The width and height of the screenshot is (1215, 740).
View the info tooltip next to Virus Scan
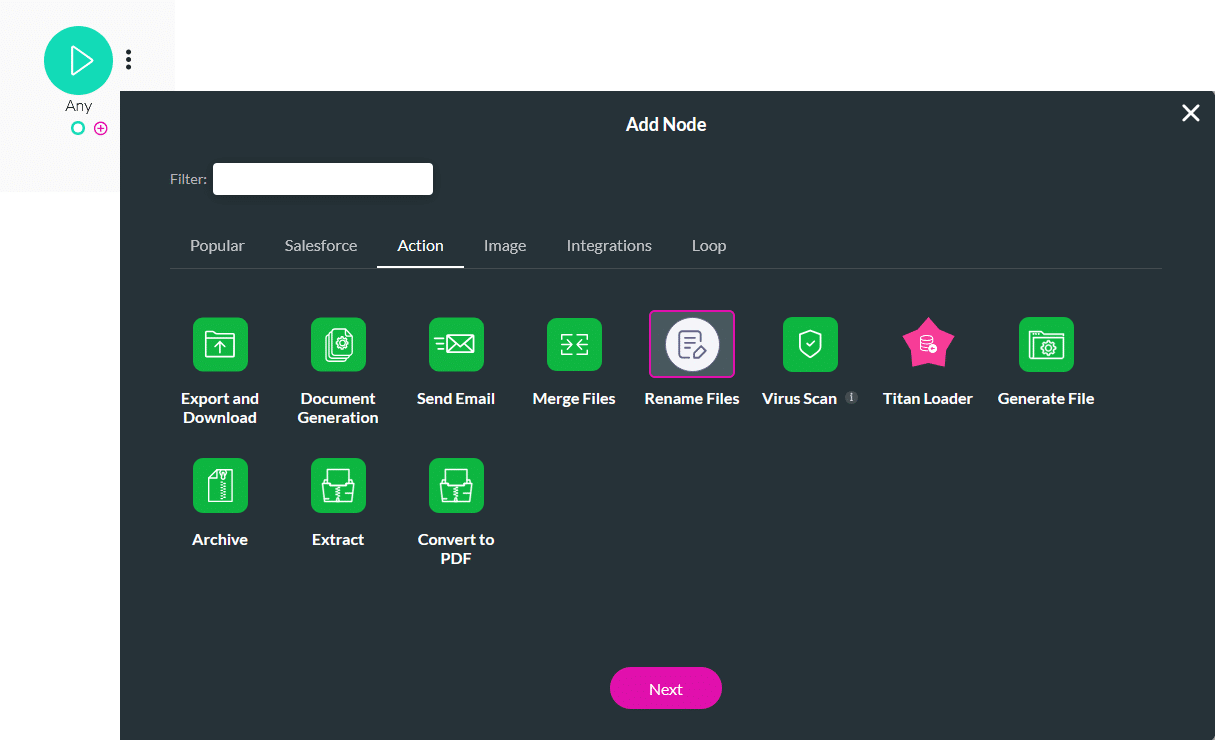(x=851, y=397)
